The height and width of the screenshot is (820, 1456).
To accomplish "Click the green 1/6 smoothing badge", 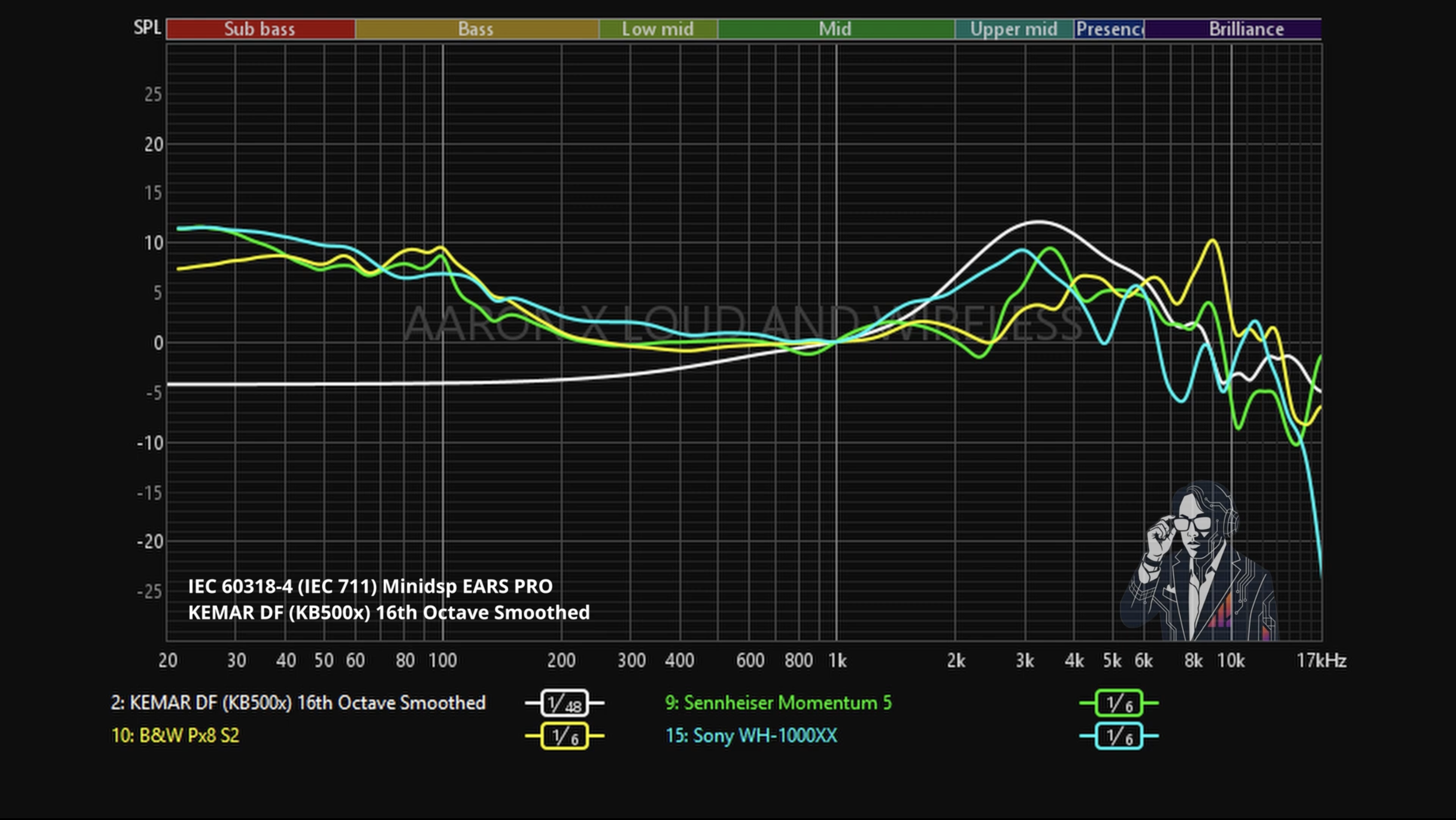I will (1119, 703).
